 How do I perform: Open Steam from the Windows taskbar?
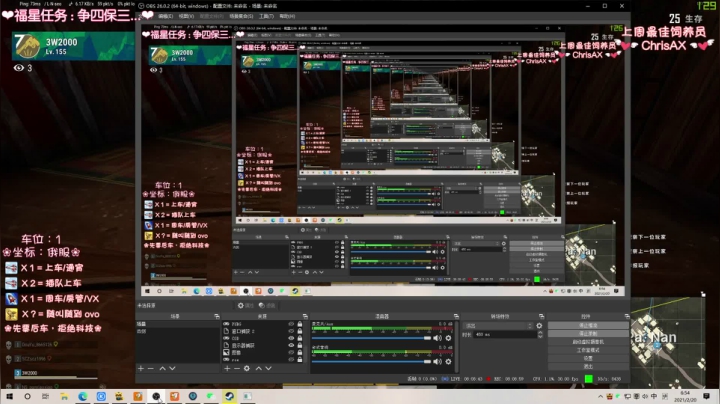pos(229,396)
